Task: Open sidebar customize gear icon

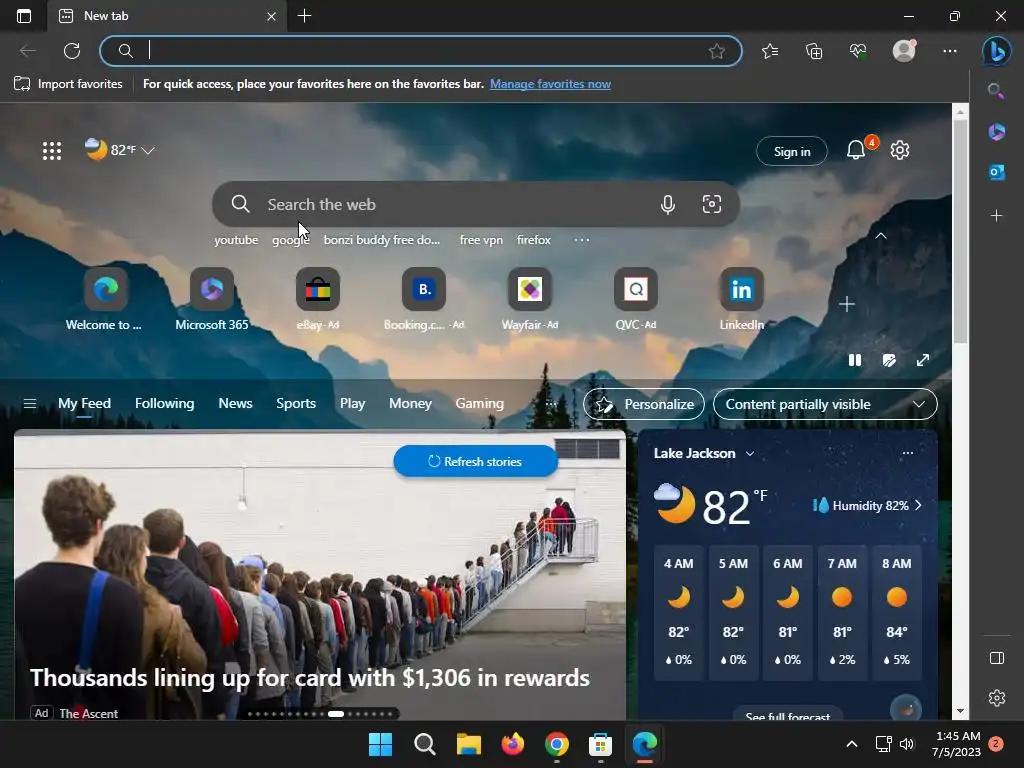Action: [997, 698]
